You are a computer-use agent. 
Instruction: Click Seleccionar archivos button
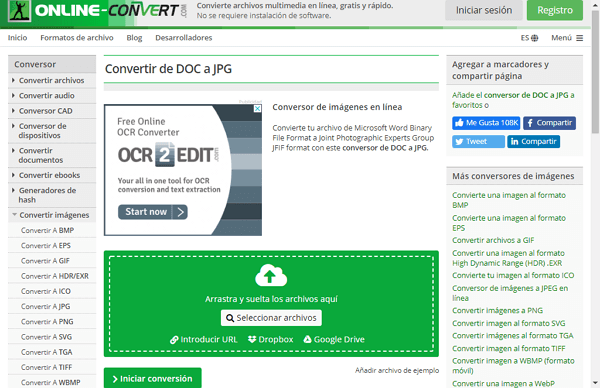pyautogui.click(x=271, y=318)
